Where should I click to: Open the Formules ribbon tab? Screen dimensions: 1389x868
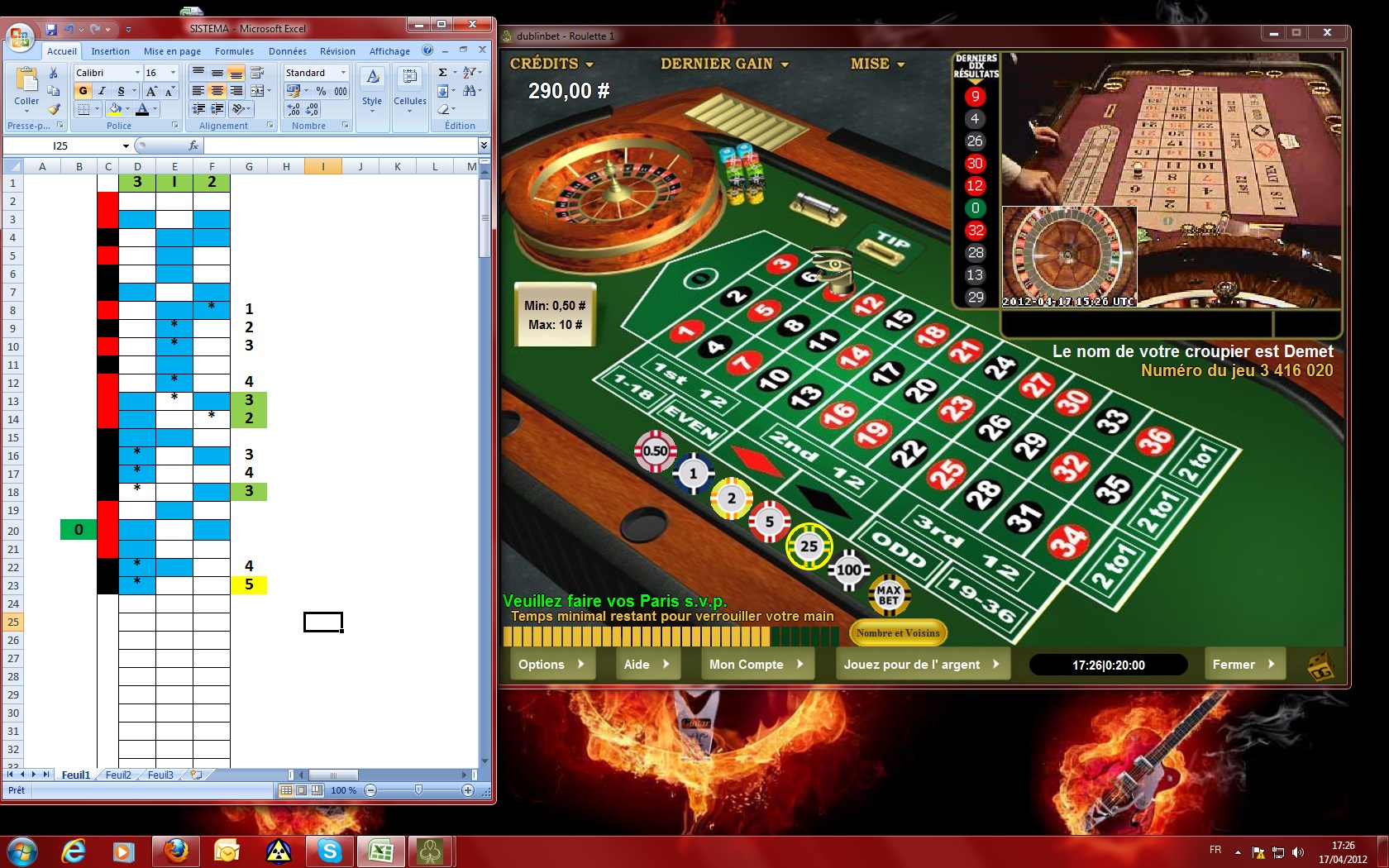coord(234,51)
